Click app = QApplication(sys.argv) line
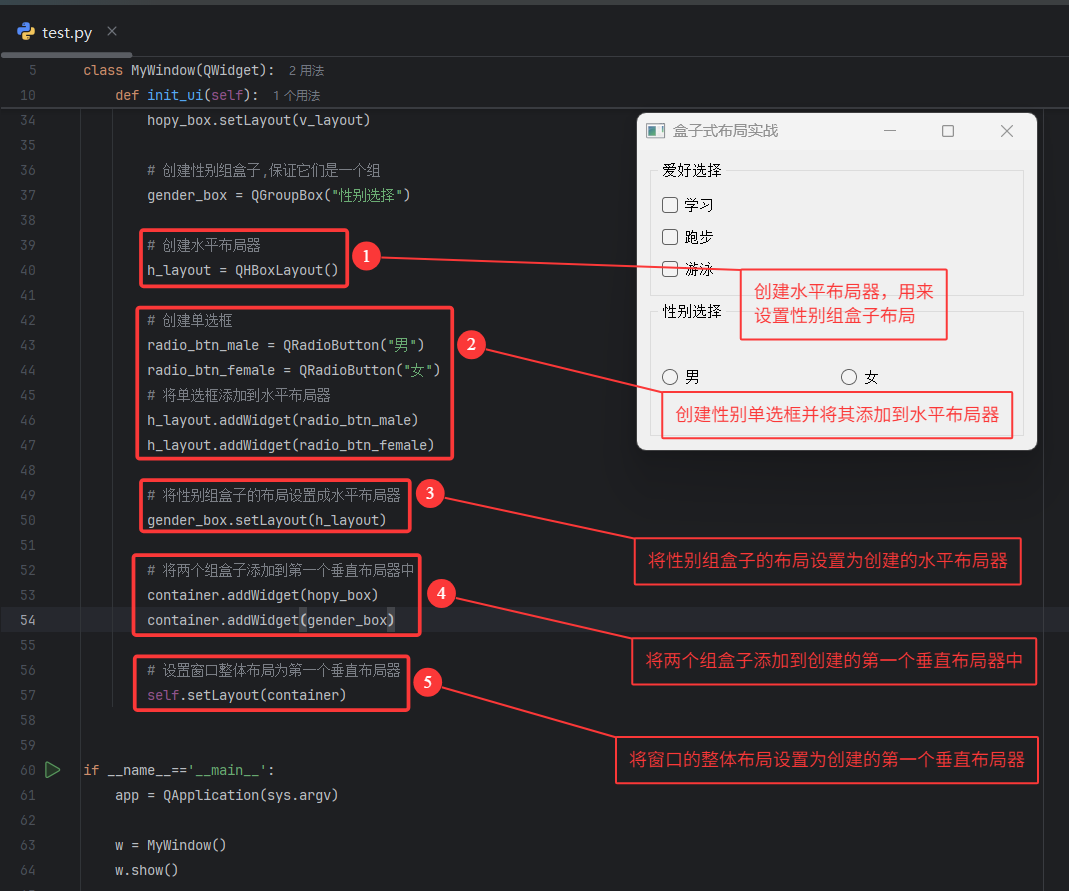Image resolution: width=1069 pixels, height=891 pixels. coord(227,795)
